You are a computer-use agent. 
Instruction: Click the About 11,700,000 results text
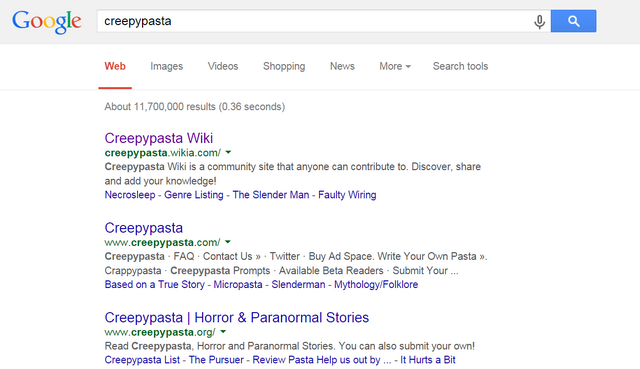[x=195, y=107]
